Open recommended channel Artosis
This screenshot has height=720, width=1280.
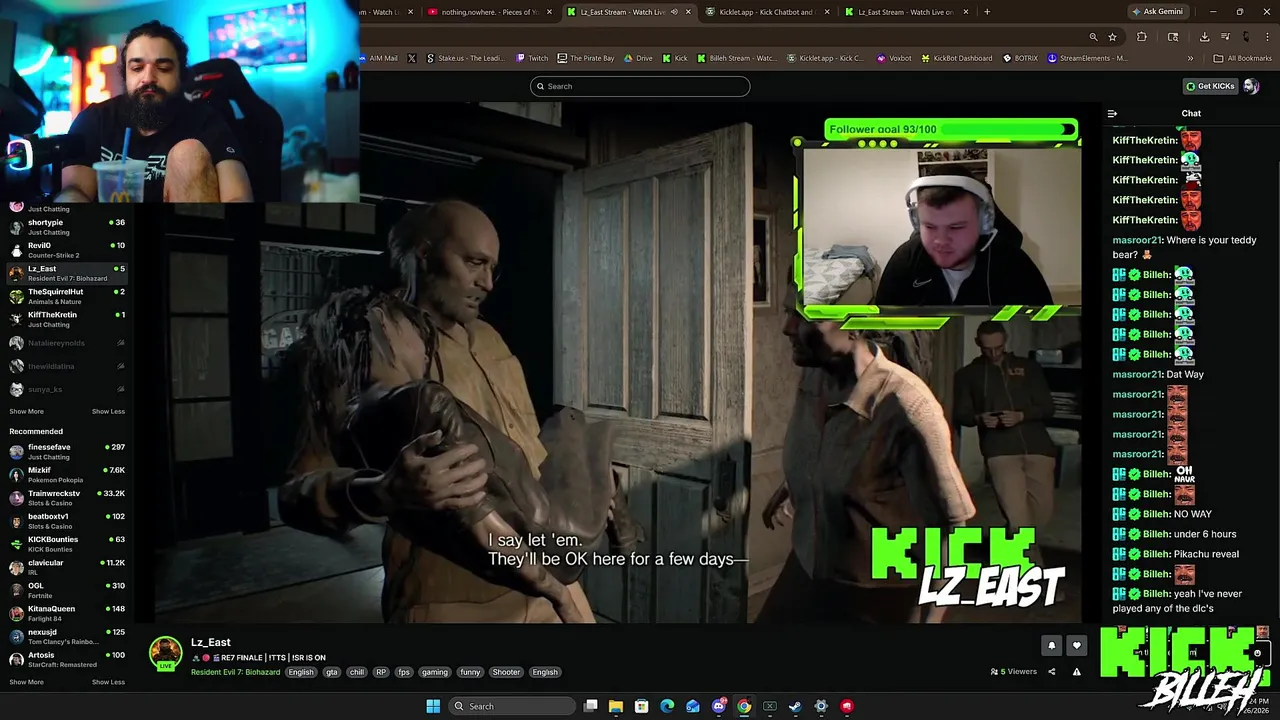[66, 660]
